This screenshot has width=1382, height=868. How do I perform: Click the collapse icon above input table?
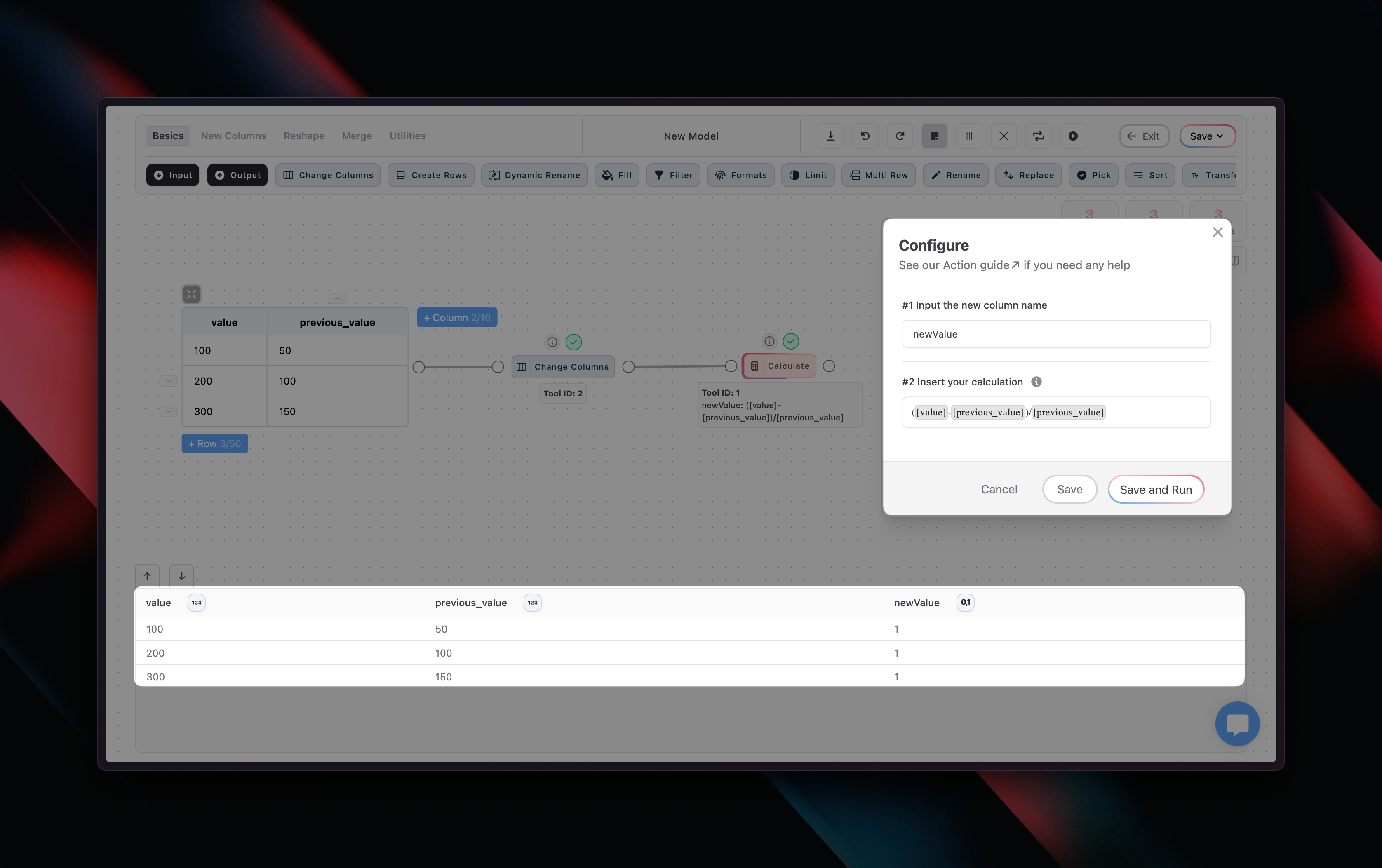tap(191, 294)
